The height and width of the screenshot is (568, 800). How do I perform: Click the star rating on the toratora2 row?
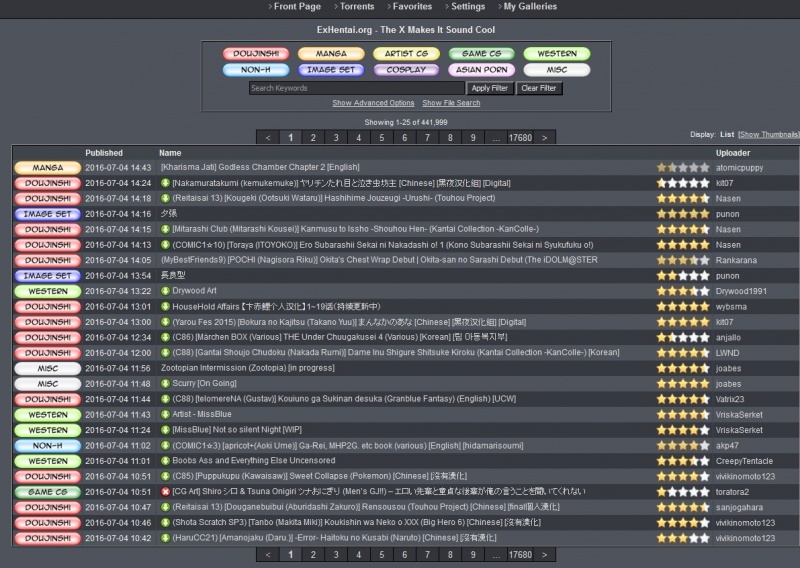click(x=683, y=492)
